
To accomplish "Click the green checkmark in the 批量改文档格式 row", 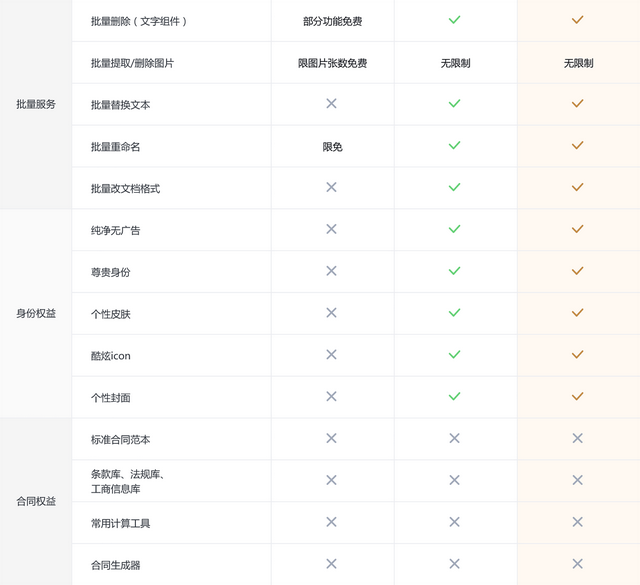I will coord(454,187).
